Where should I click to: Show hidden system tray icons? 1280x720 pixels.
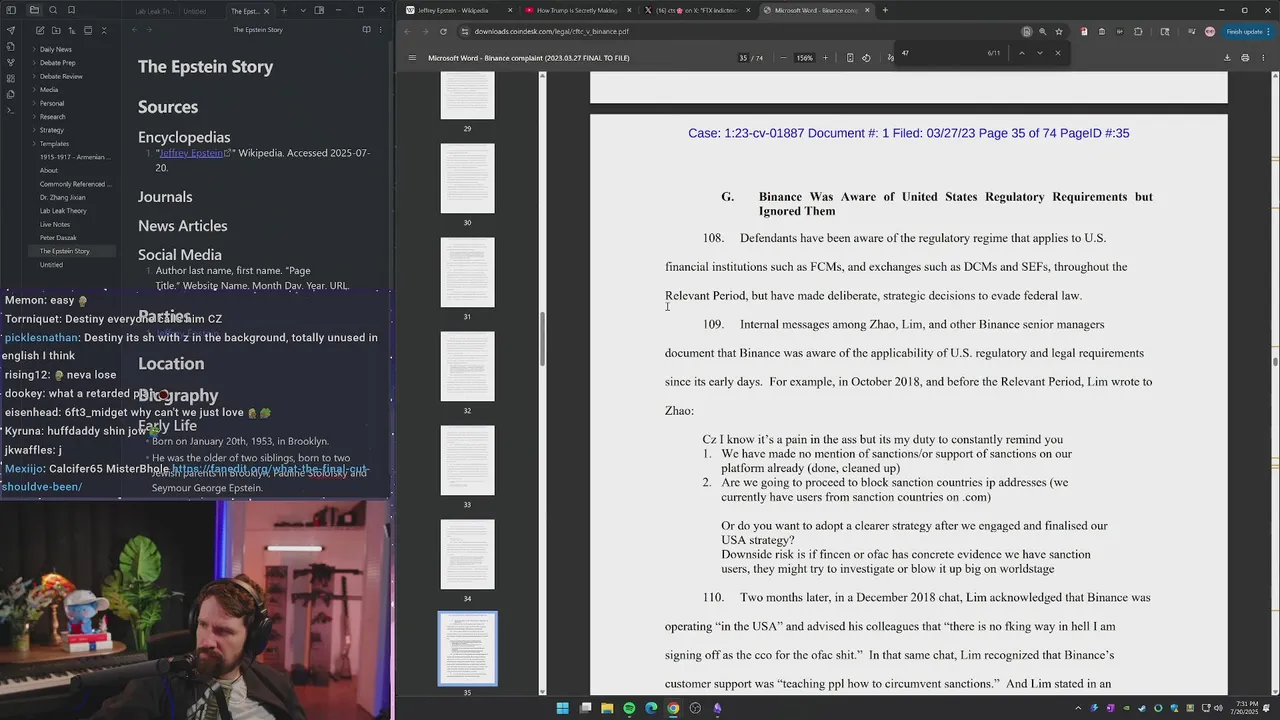(x=1078, y=708)
